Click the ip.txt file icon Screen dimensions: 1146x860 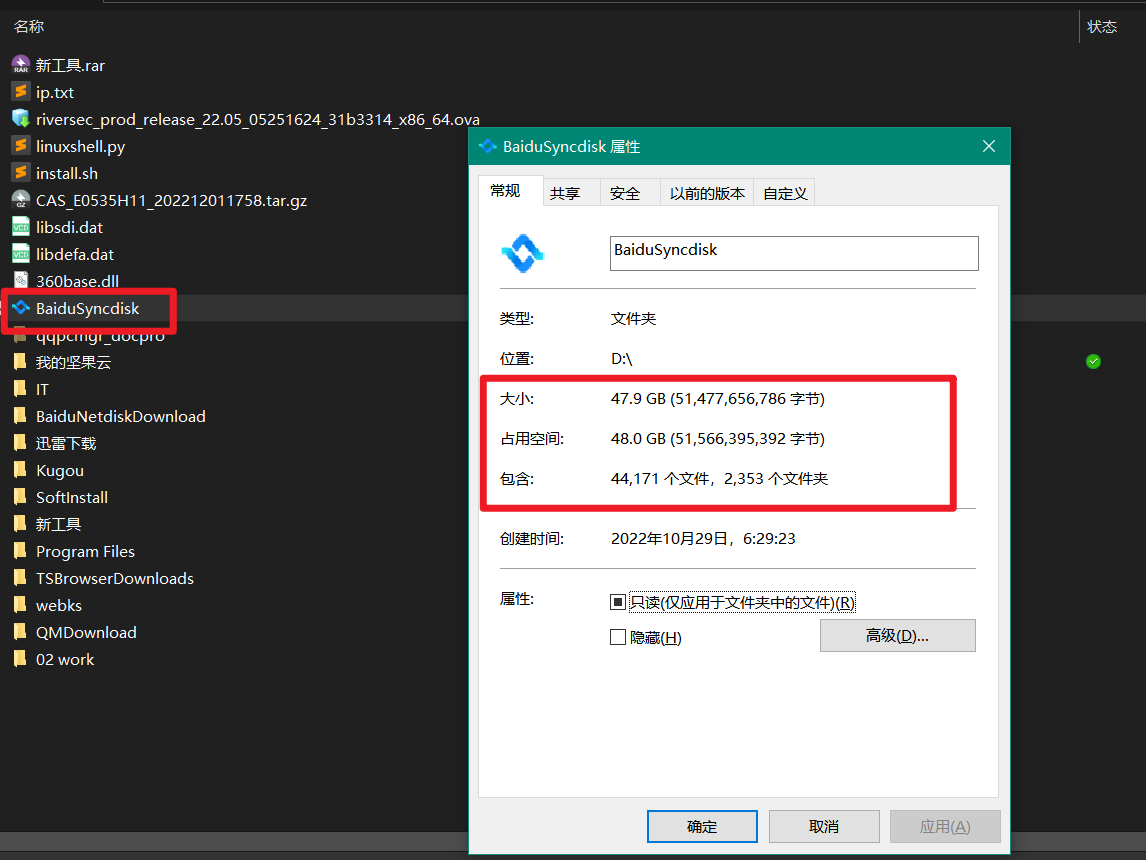20,92
